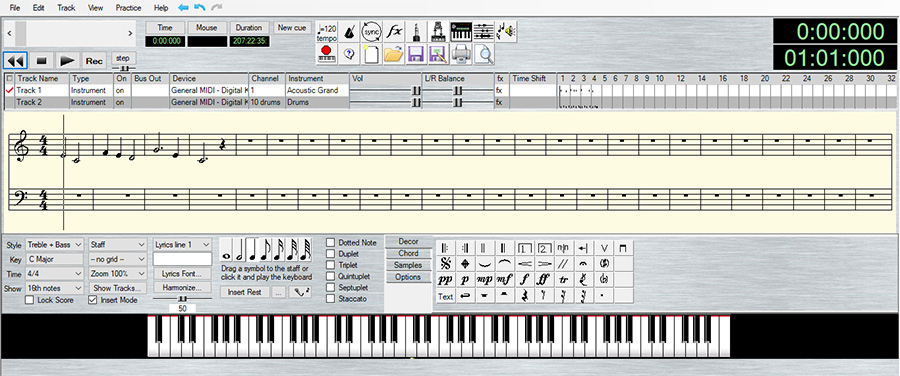Enable the Duplet checkbox
Screen dimensions: 900x376
[331, 254]
